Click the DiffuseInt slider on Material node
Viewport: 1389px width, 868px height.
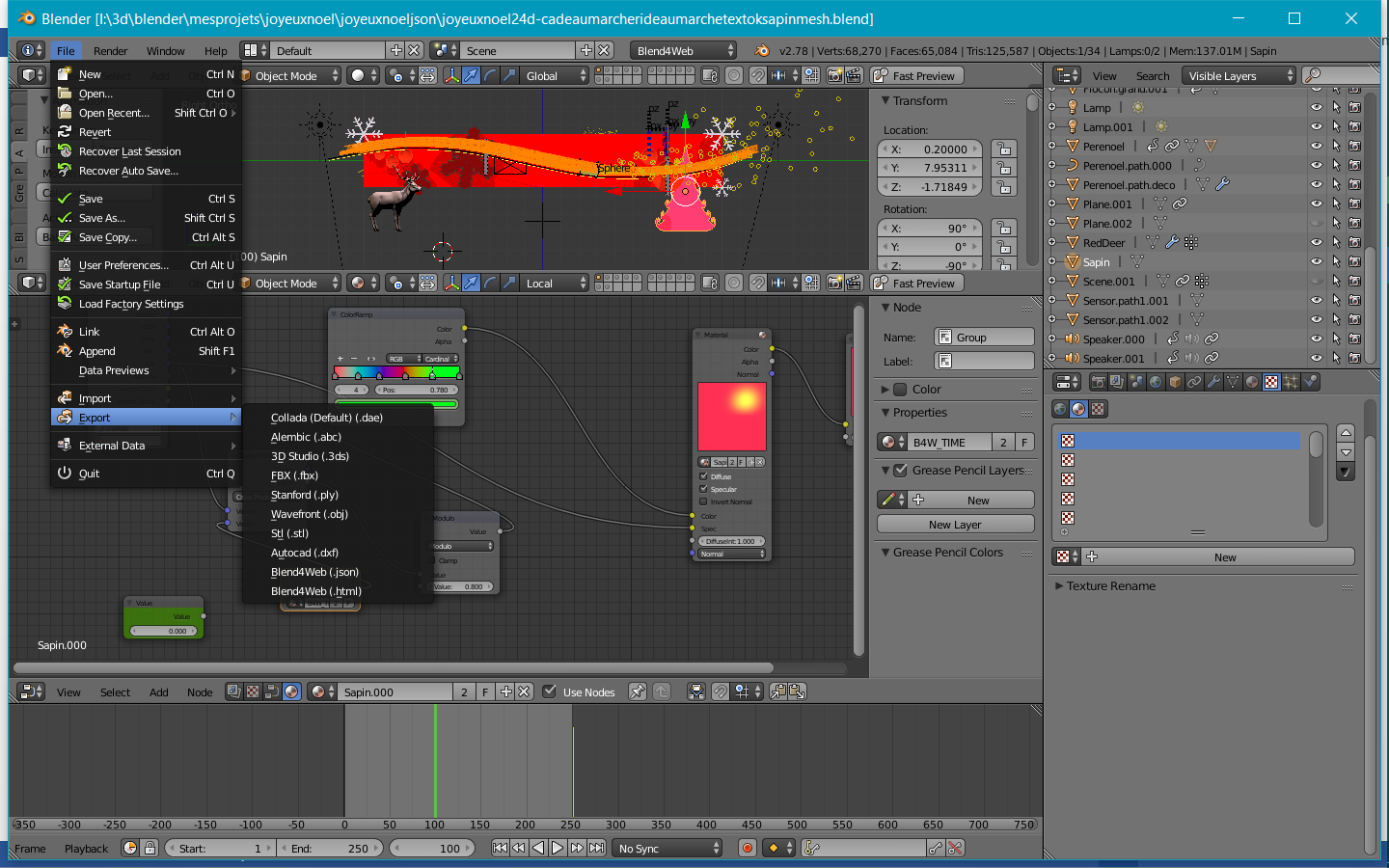[x=731, y=541]
